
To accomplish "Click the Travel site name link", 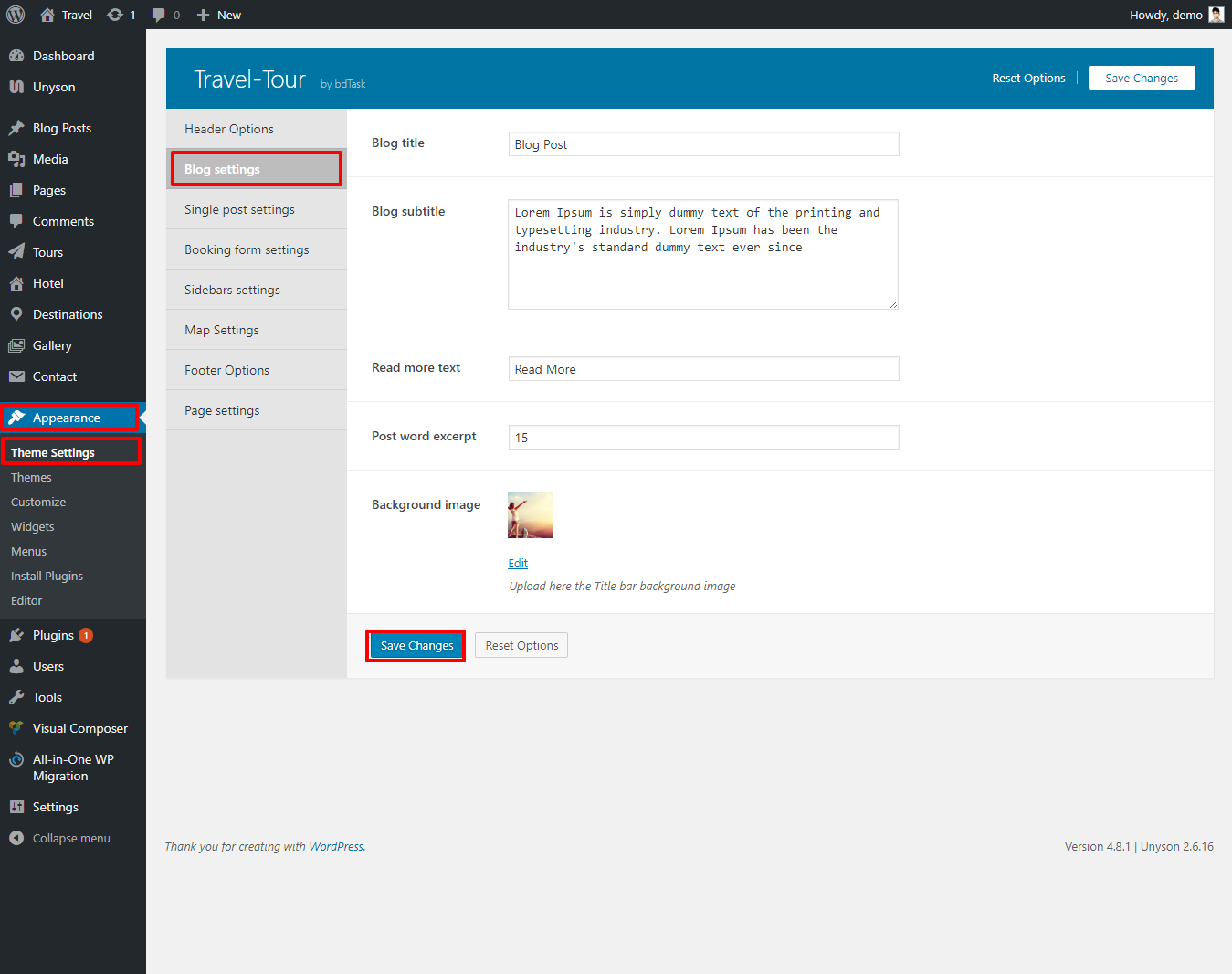I will (x=77, y=15).
